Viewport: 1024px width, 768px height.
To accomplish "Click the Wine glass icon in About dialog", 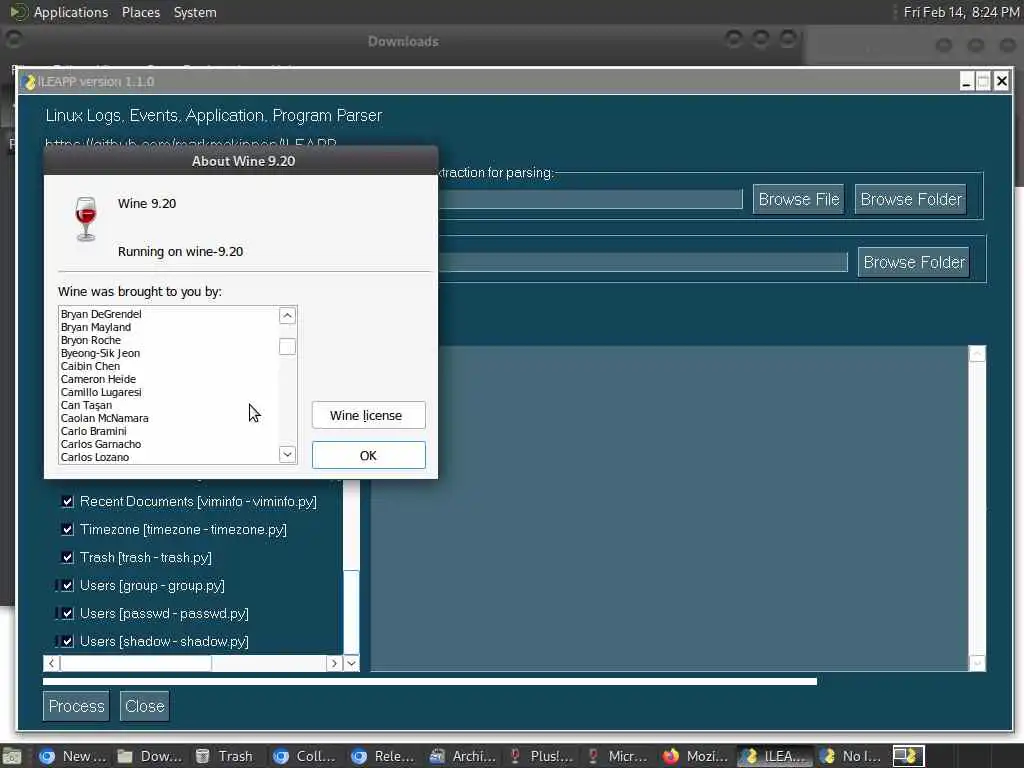I will [x=86, y=219].
